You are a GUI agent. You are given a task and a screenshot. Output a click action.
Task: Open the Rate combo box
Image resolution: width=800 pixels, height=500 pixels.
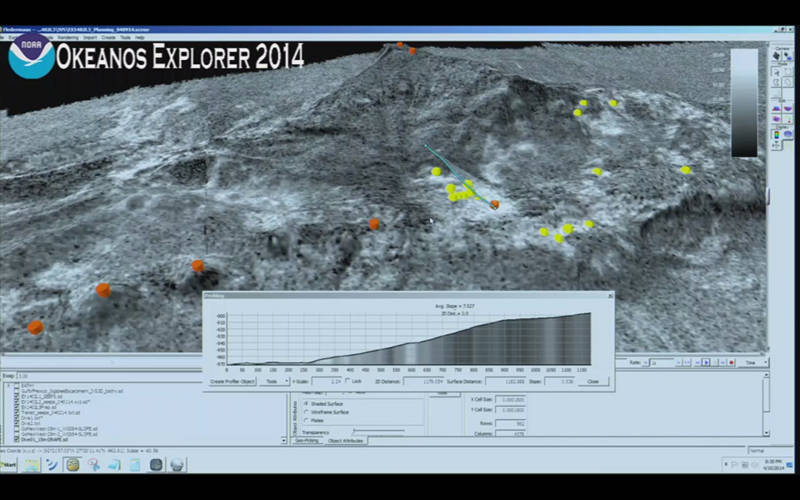pos(661,363)
